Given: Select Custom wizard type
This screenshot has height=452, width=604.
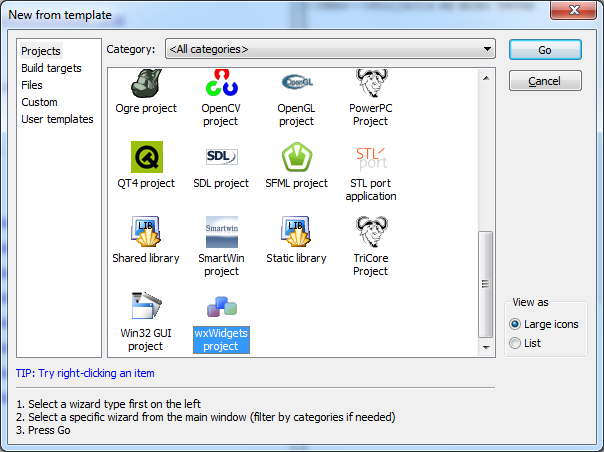Looking at the screenshot, I should point(39,102).
